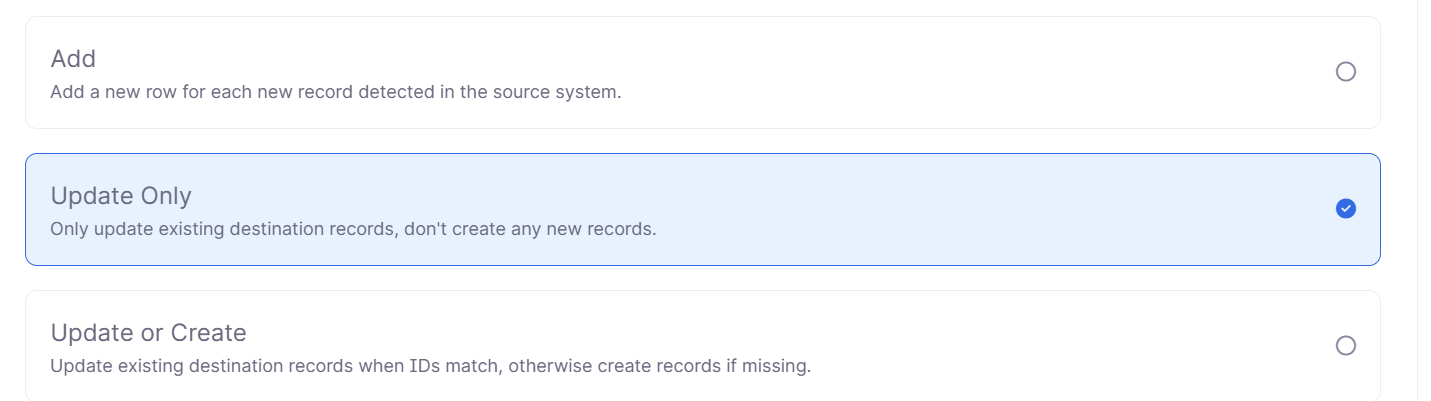Click the checked Update Only radio button
Screen dimensions: 1431x401
tap(1346, 209)
